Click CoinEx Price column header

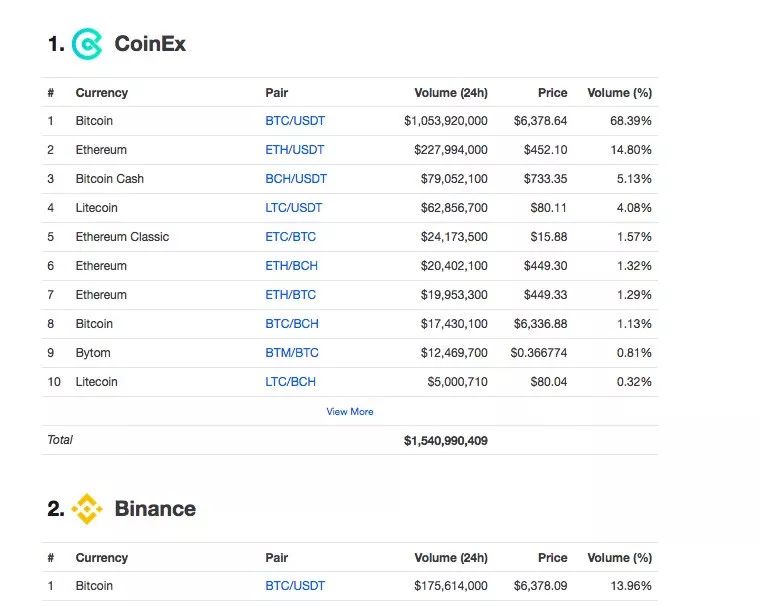coord(552,93)
